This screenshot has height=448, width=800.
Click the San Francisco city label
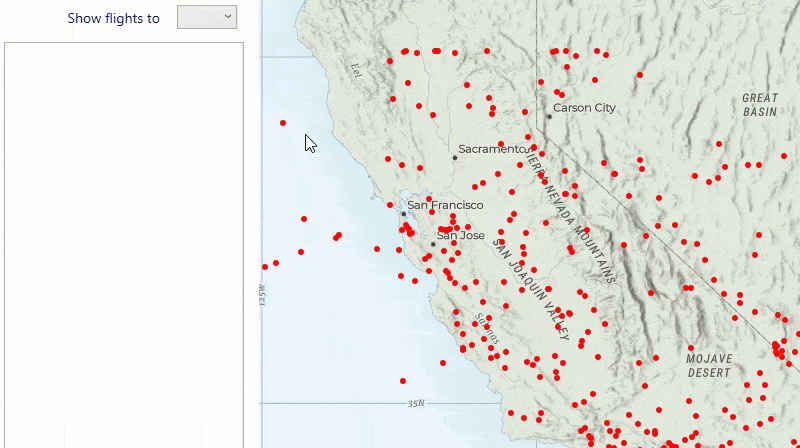(445, 205)
